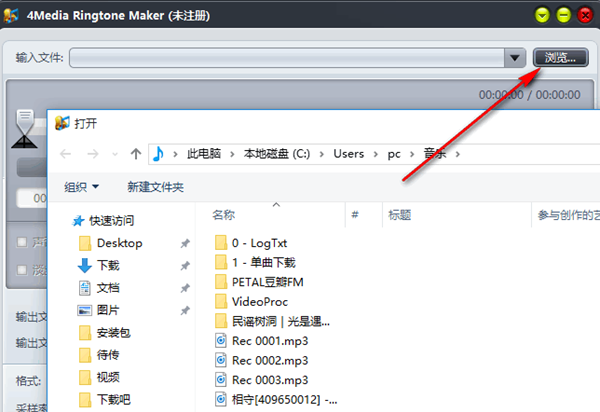This screenshot has height=412, width=600.
Task: Click the up-one-level arrow
Action: point(135,154)
